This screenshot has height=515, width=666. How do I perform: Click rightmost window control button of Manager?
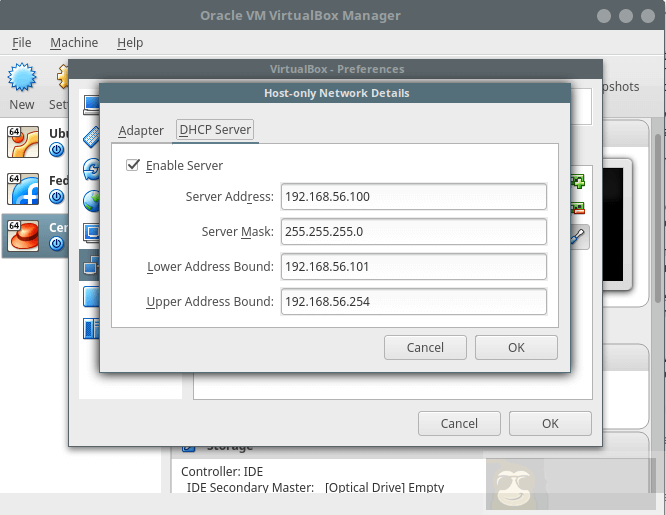[648, 16]
